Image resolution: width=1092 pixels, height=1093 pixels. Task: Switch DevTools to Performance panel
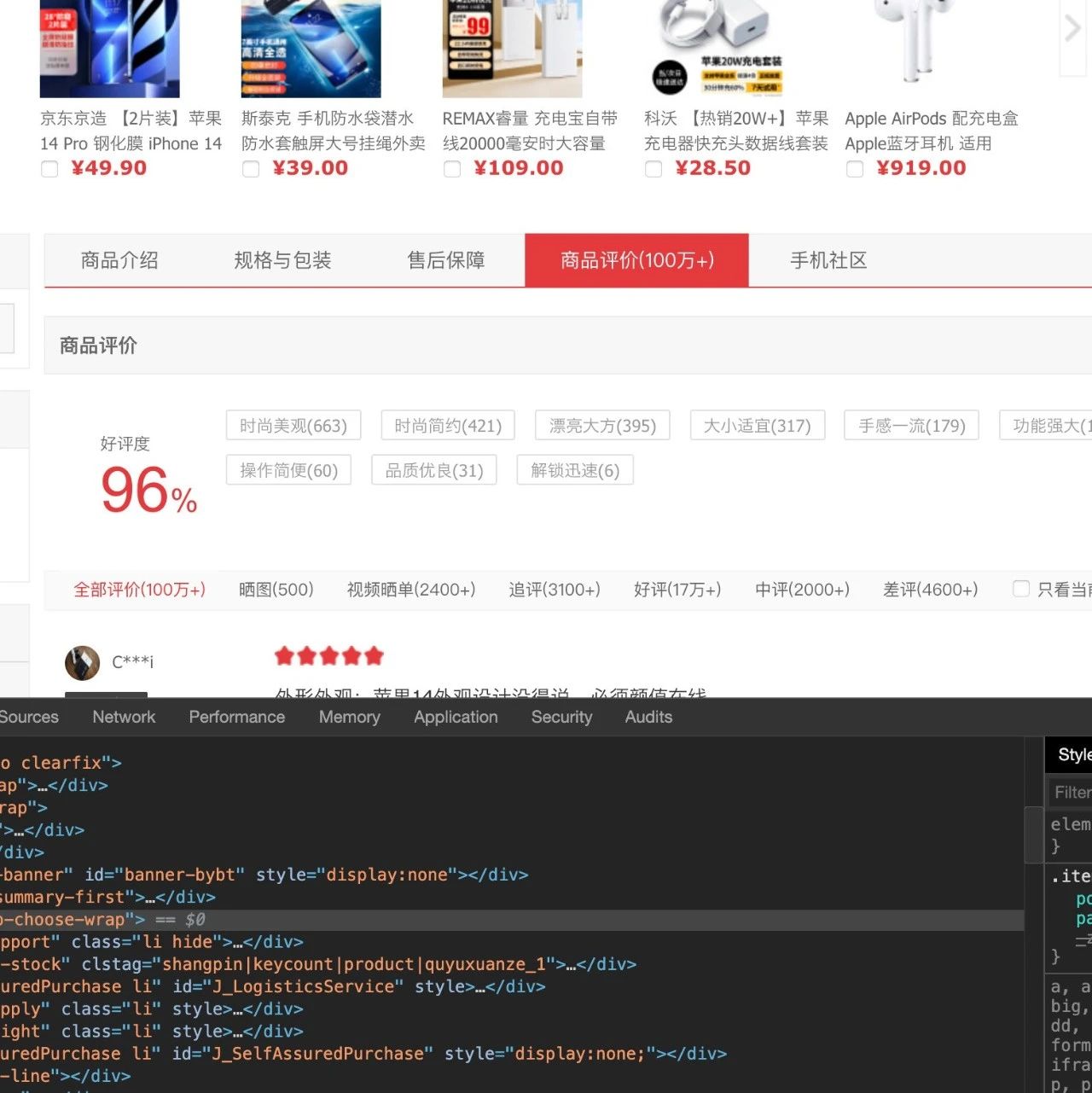click(237, 717)
